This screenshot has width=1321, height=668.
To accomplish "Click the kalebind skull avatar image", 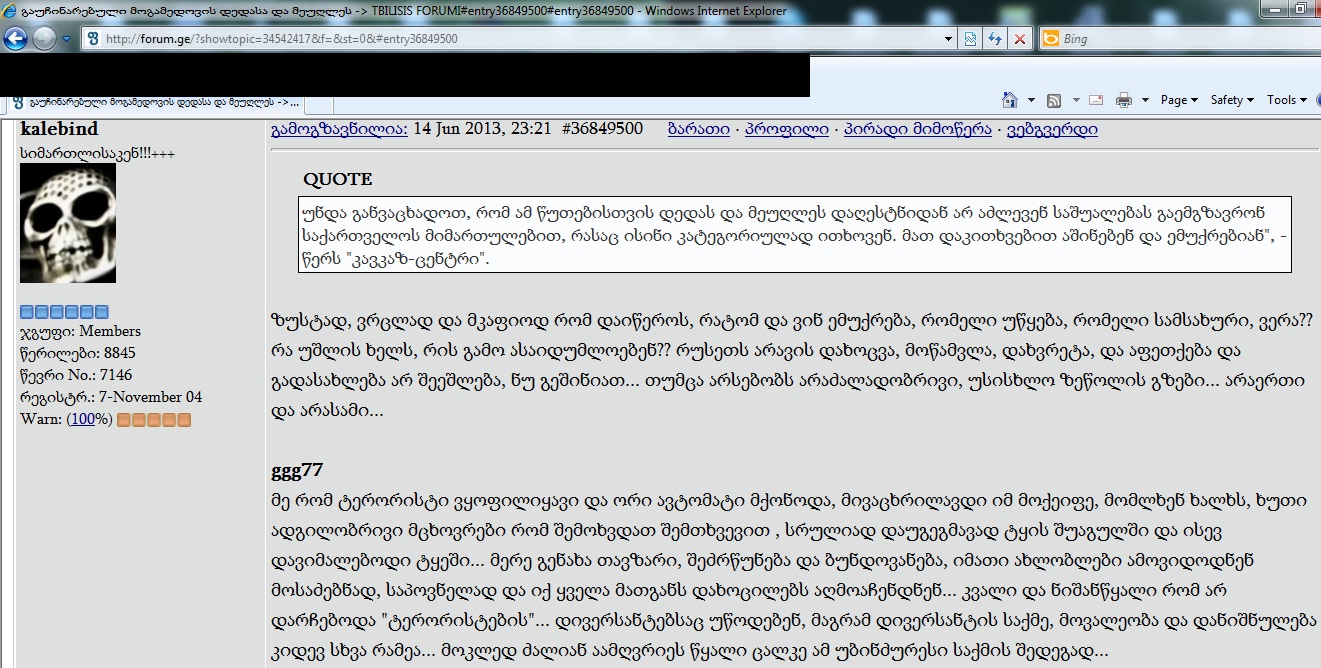I will [68, 223].
